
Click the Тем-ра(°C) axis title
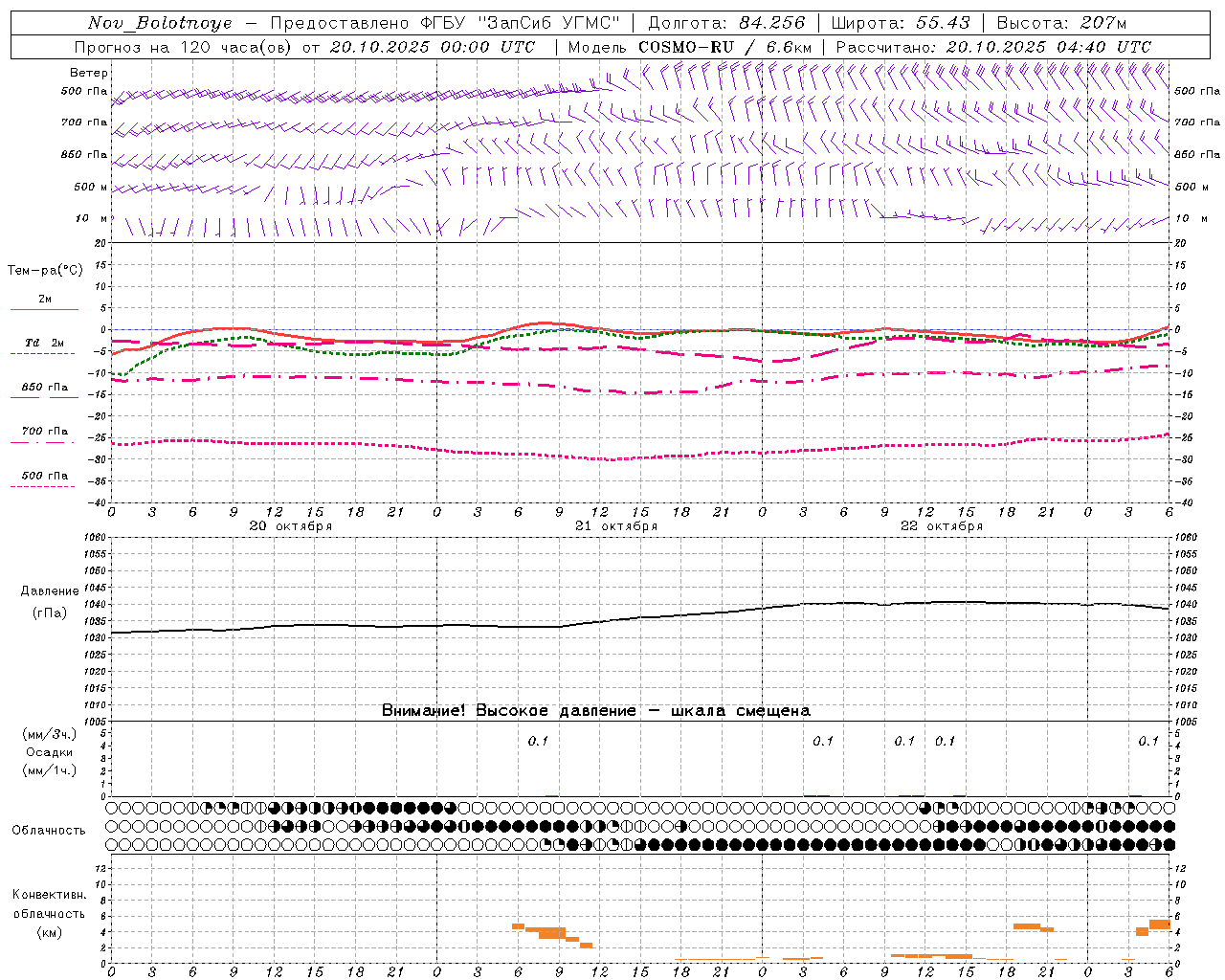[45, 271]
